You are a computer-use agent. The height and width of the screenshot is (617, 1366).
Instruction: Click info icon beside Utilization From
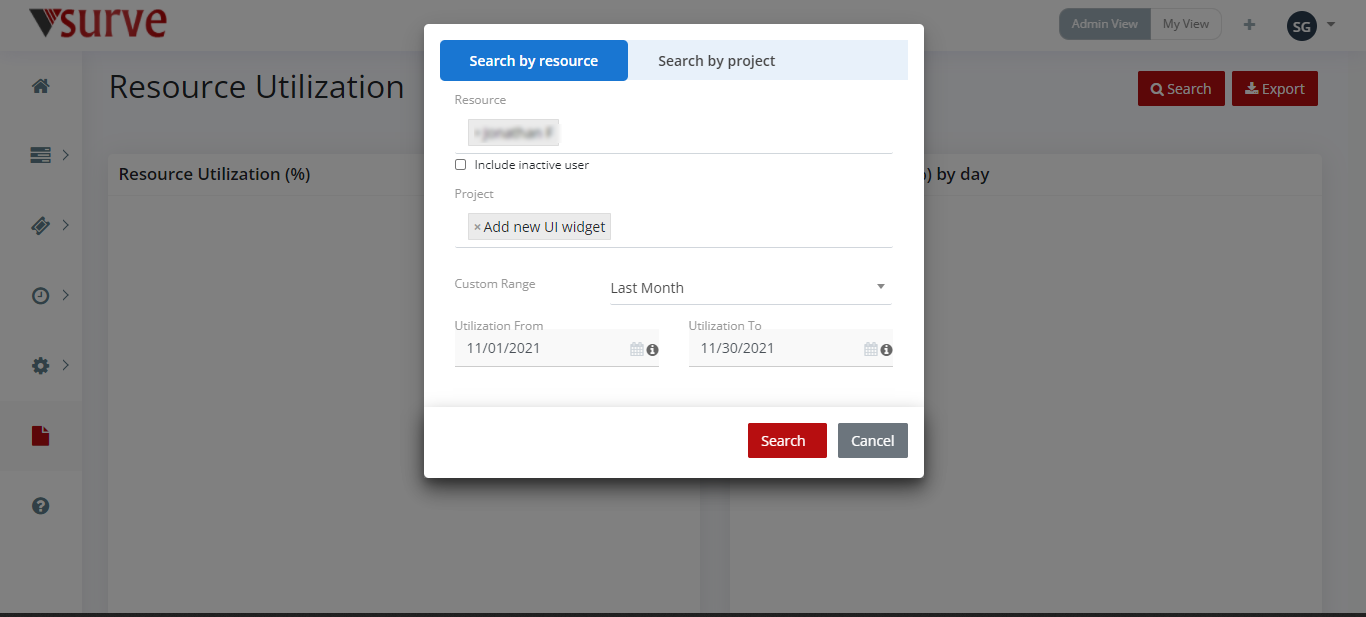(653, 350)
